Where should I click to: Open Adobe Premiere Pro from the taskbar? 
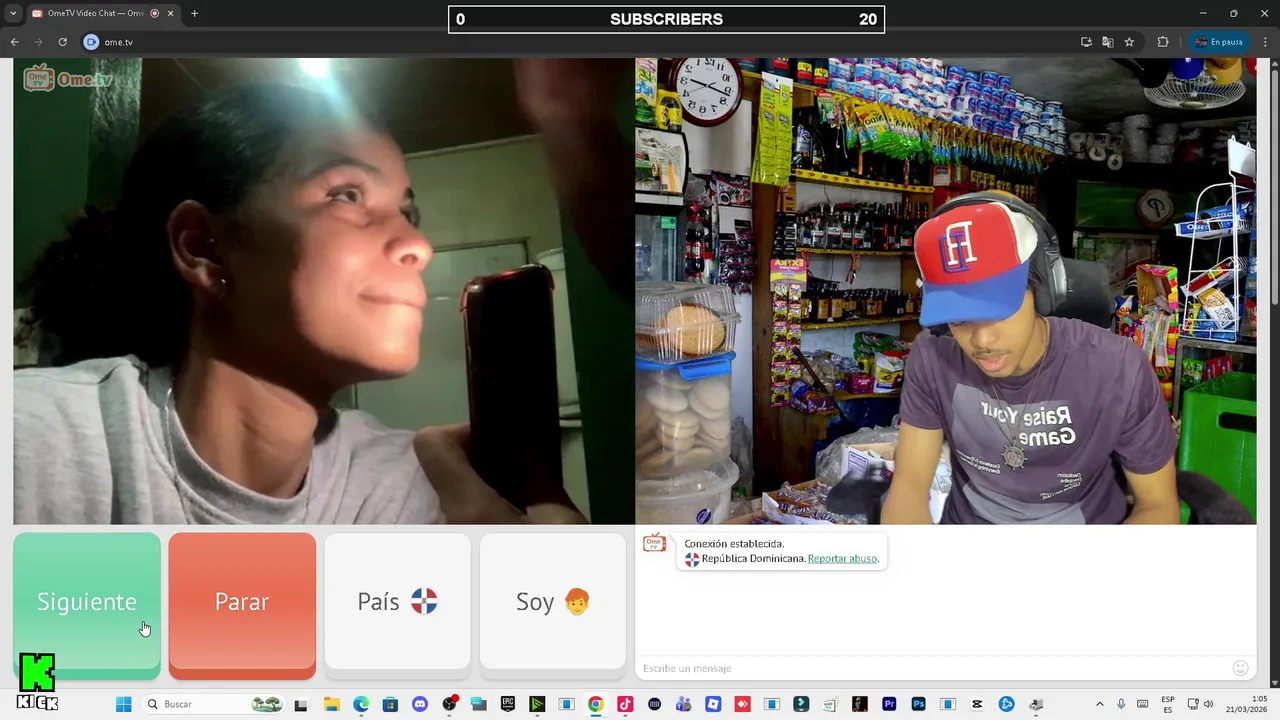point(889,704)
